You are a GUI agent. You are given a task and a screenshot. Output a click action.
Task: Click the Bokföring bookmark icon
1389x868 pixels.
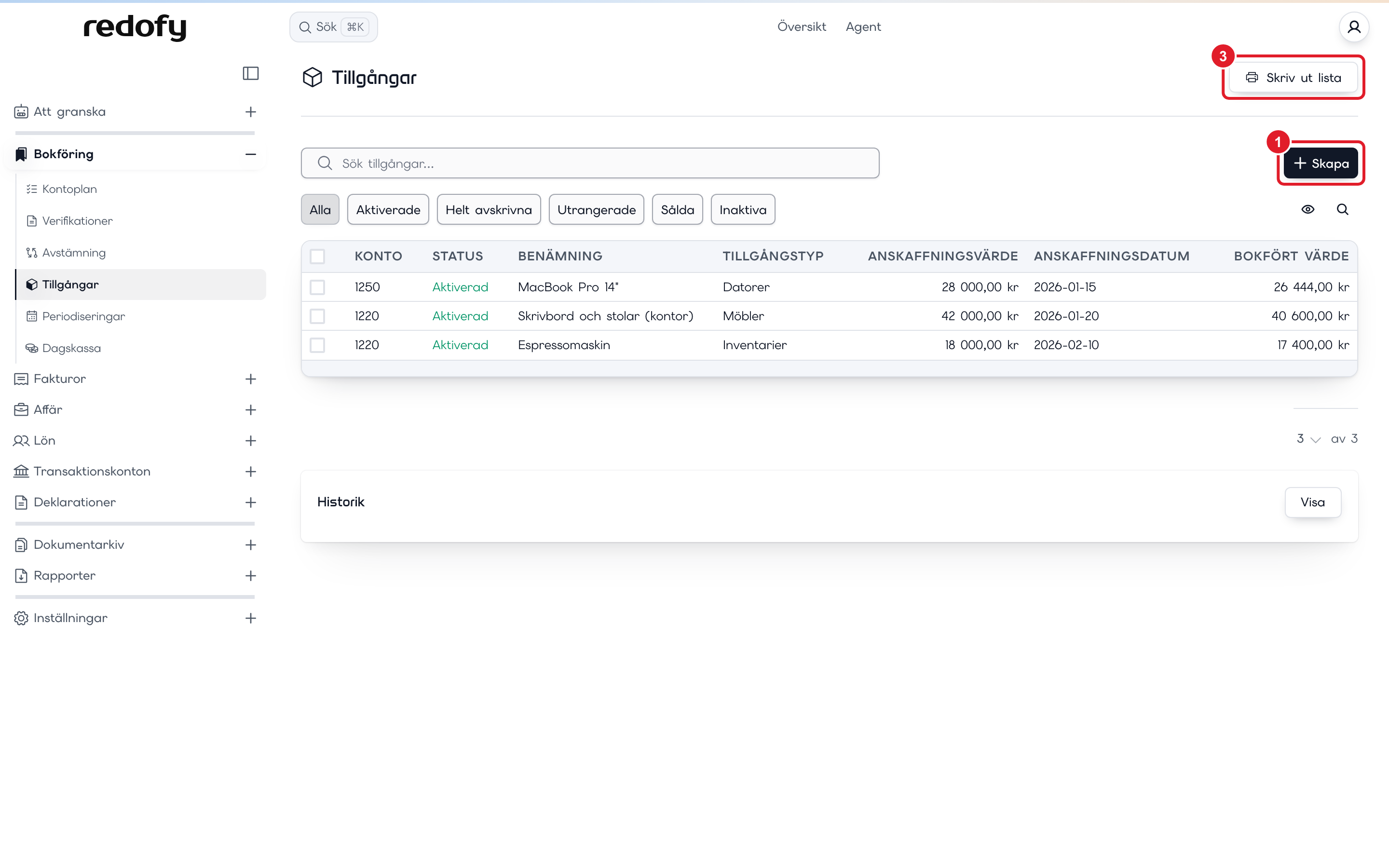(21, 154)
